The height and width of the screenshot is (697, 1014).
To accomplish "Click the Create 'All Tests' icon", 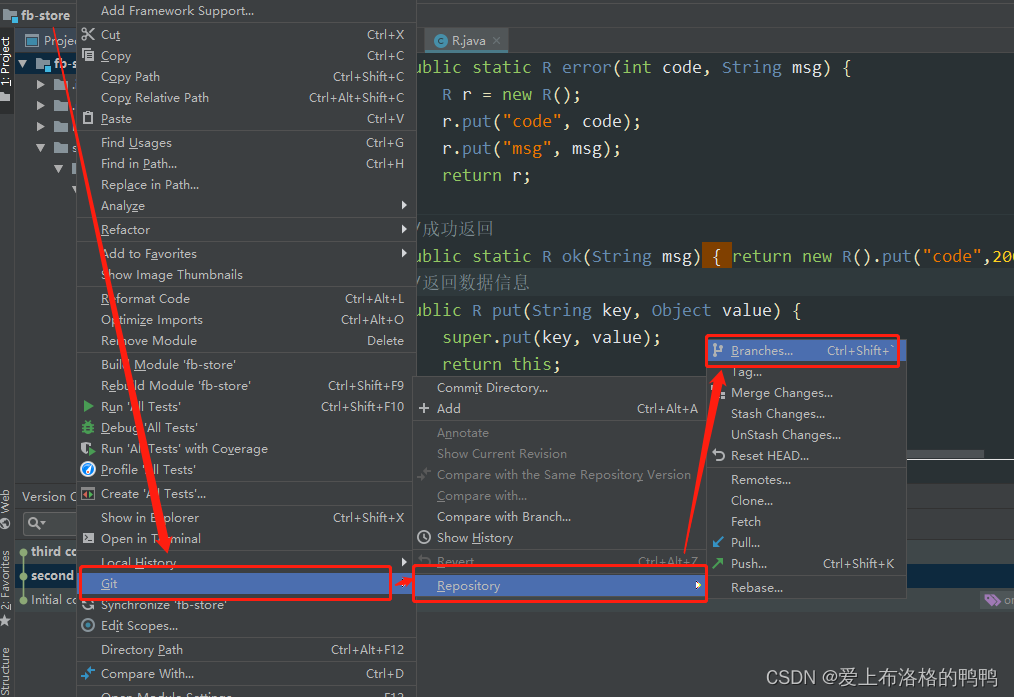I will coord(88,493).
